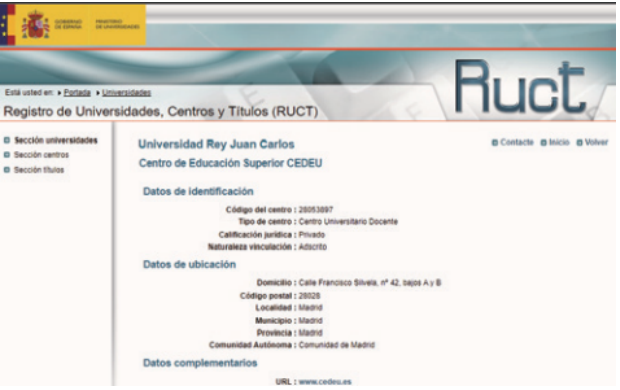620x390 pixels.
Task: Open the www.cedeu.es URL link
Action: tap(325, 382)
